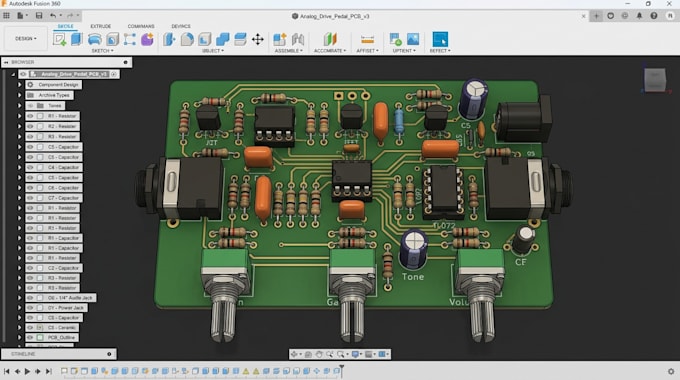The image size is (680, 380).
Task: Expand the Component Design node
Action: click(x=20, y=85)
